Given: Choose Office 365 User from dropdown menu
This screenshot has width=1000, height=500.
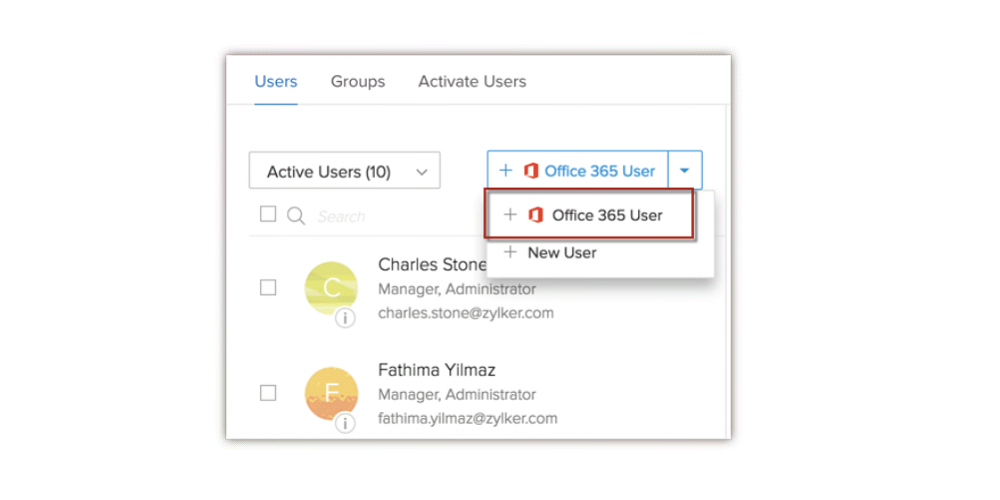Looking at the screenshot, I should (x=589, y=215).
